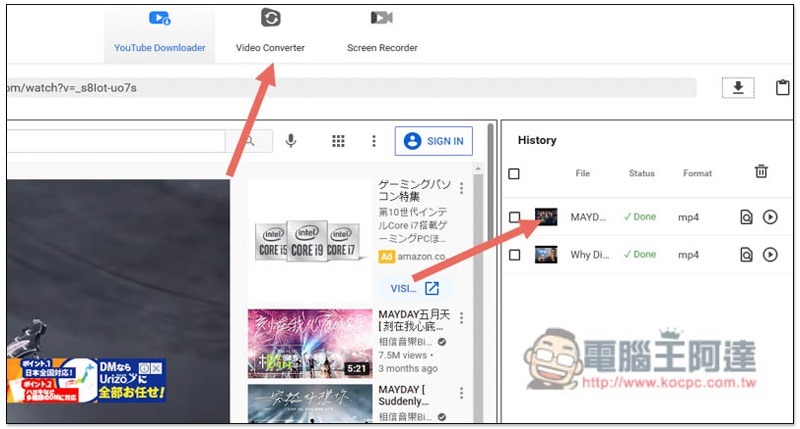Check the Why Di... row checkbox
800x429 pixels.
click(515, 255)
